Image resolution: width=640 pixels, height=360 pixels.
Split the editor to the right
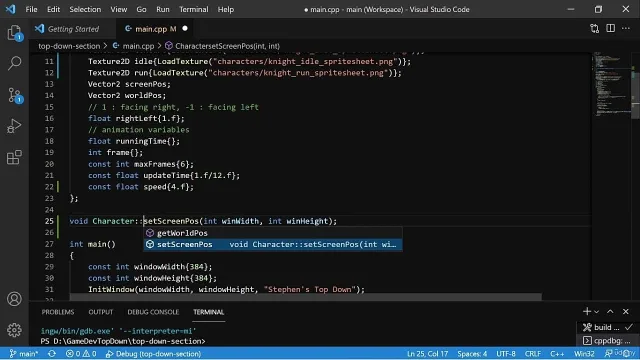[610, 28]
